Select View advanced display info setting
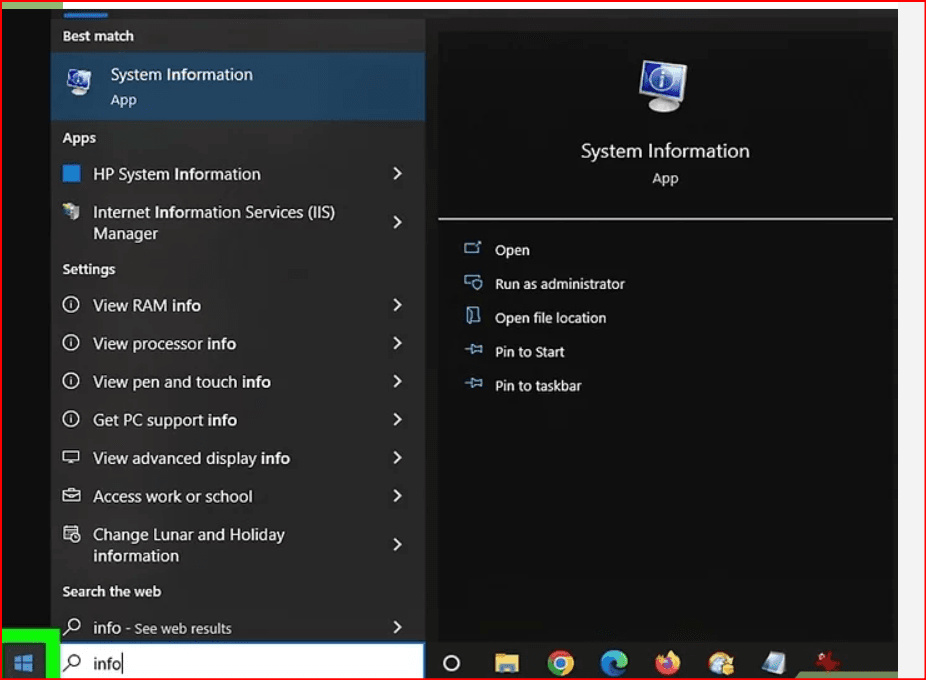The image size is (926, 680). (191, 458)
